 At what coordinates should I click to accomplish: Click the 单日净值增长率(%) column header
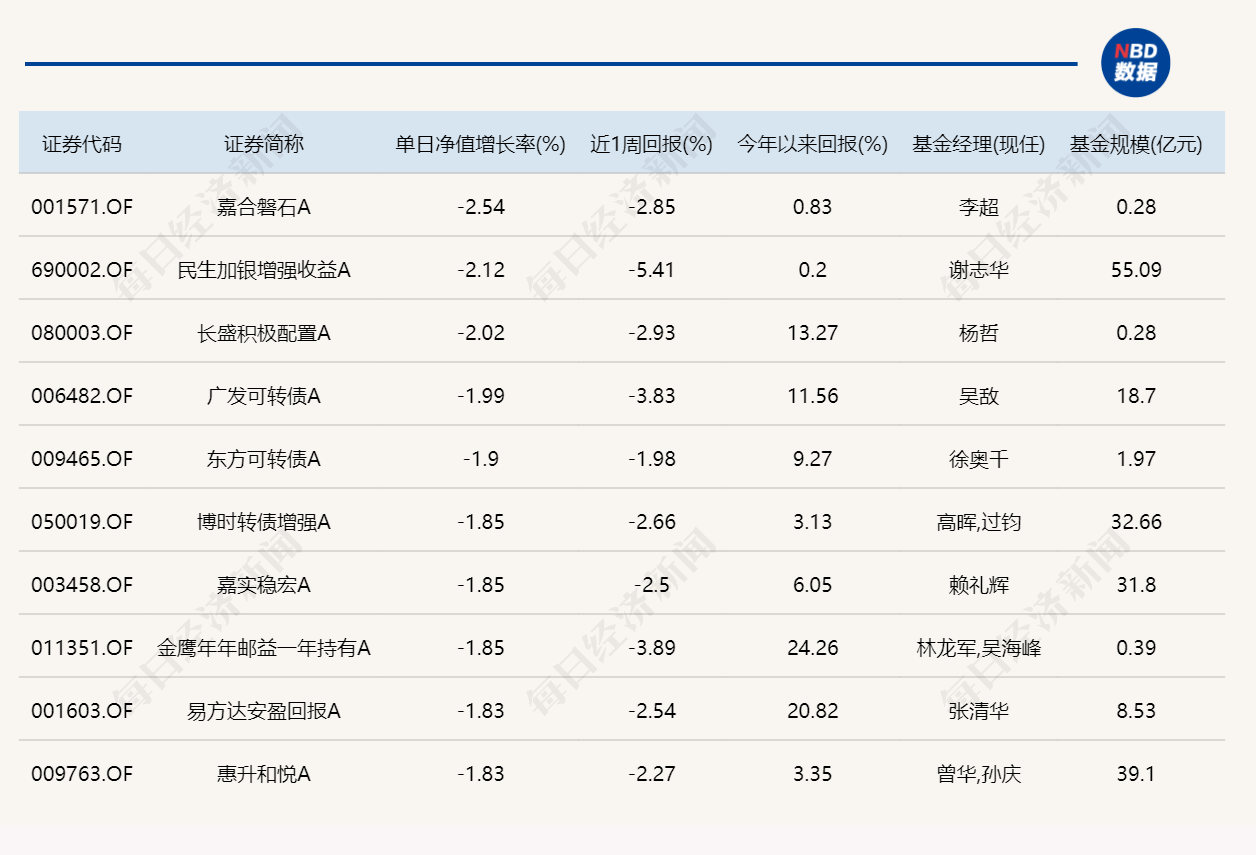coord(481,144)
